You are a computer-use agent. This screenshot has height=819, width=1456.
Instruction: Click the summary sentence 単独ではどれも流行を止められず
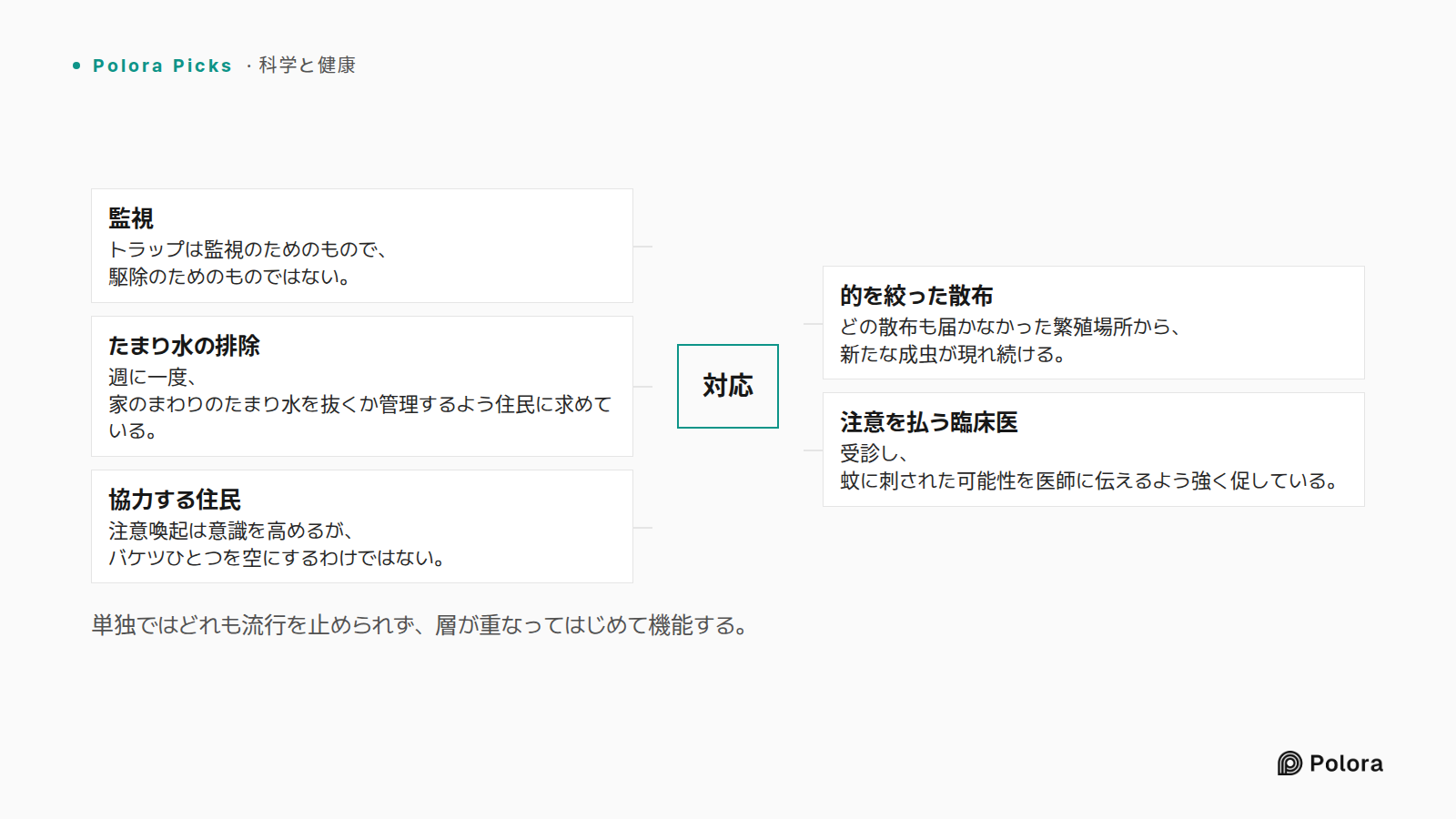click(x=253, y=625)
